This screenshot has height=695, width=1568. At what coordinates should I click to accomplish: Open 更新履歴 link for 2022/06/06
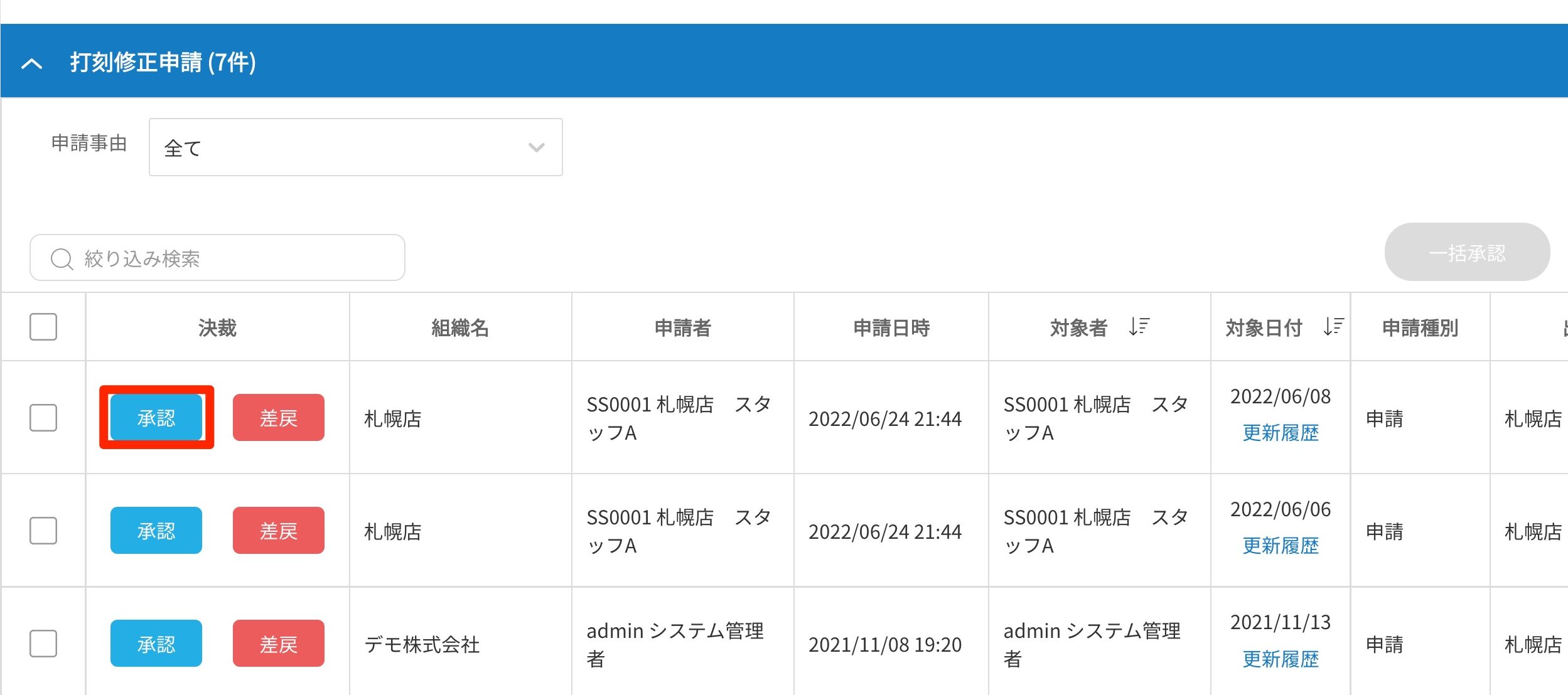(x=1281, y=546)
